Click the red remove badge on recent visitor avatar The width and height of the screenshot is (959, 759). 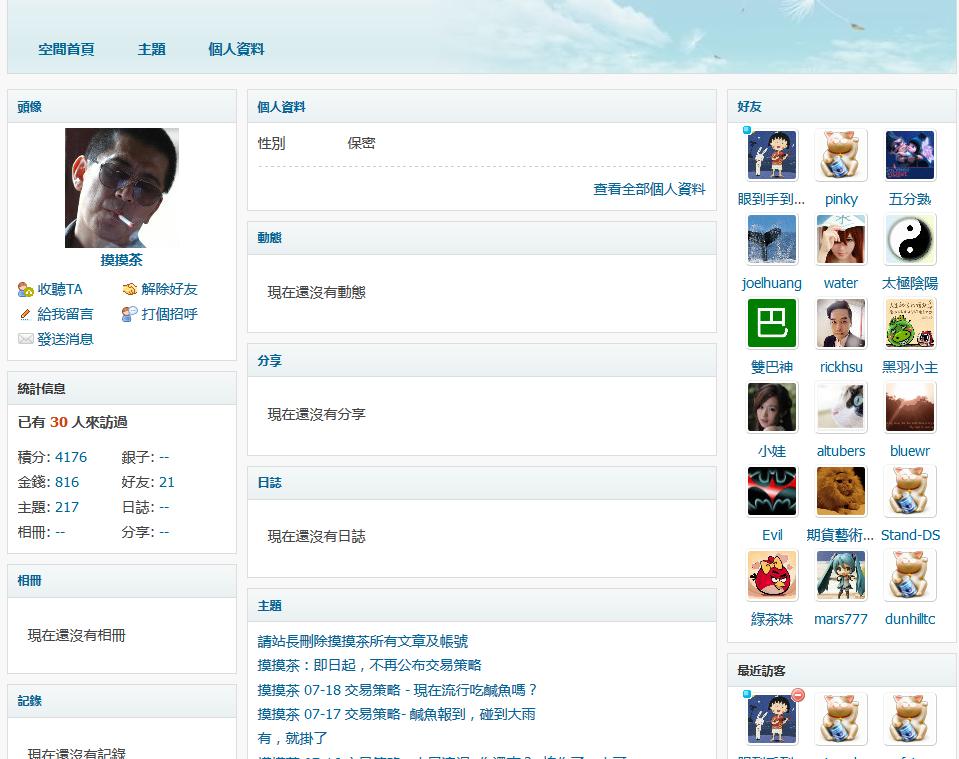(798, 695)
